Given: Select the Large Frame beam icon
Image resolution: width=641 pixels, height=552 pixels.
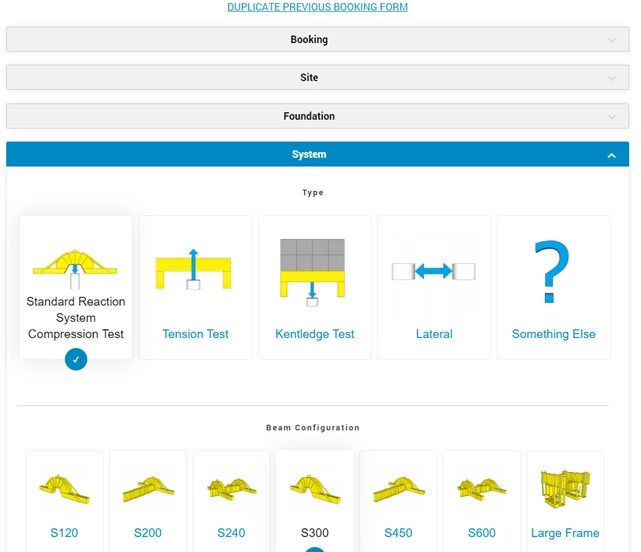Looking at the screenshot, I should coord(565,488).
